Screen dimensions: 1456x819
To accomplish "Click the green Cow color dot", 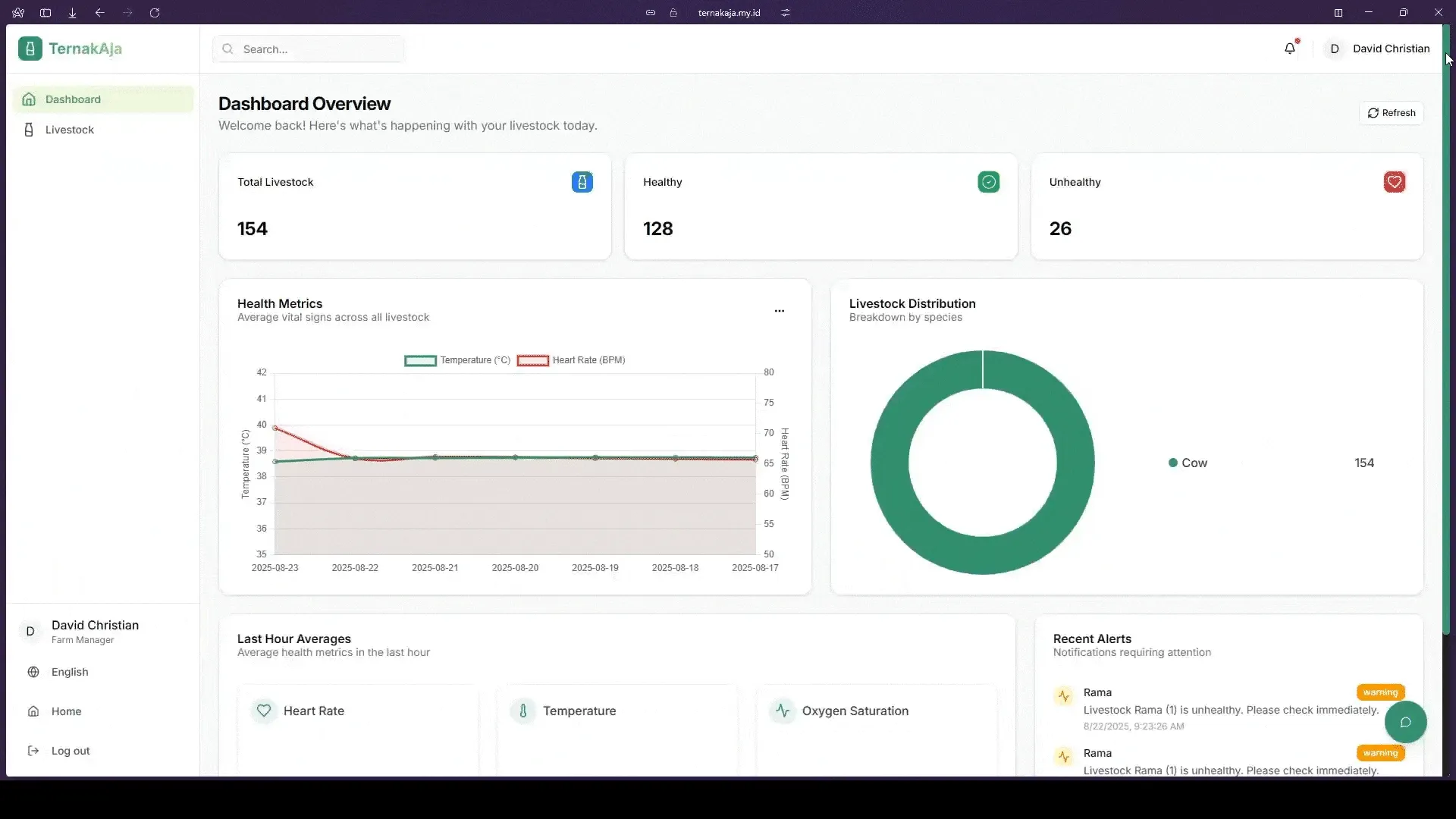I will point(1173,463).
